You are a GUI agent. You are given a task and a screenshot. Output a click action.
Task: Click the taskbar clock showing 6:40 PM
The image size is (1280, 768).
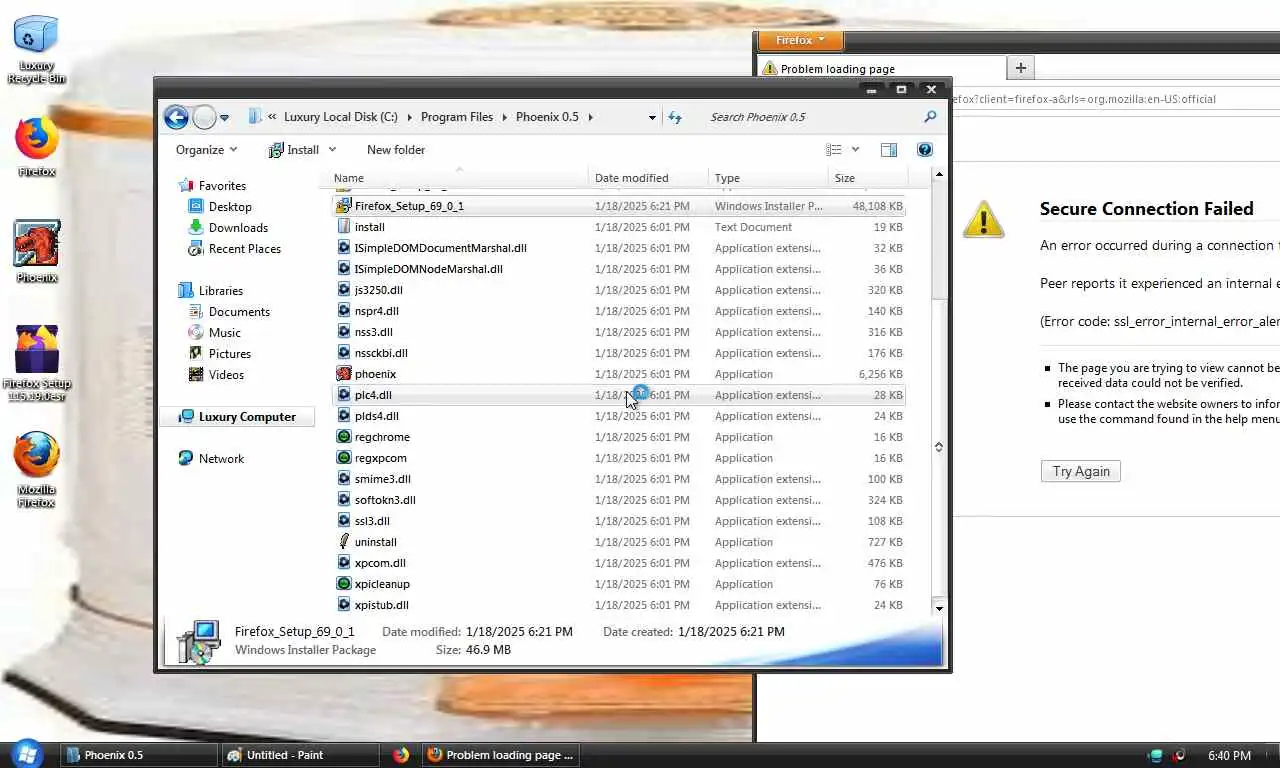click(1229, 755)
